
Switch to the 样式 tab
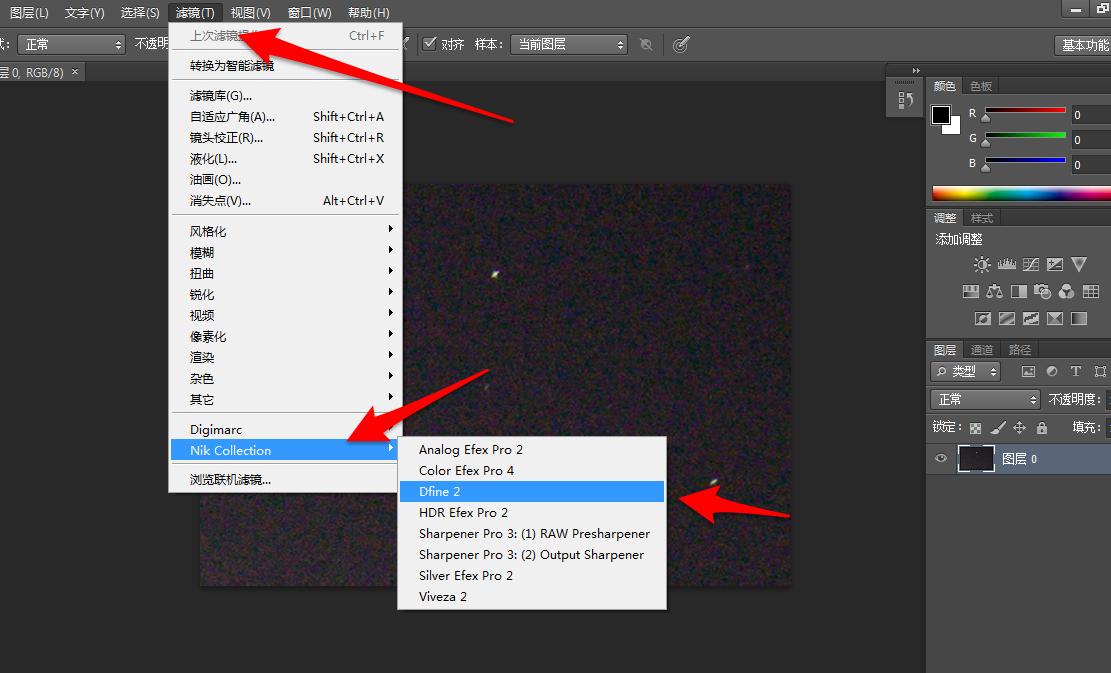(981, 218)
